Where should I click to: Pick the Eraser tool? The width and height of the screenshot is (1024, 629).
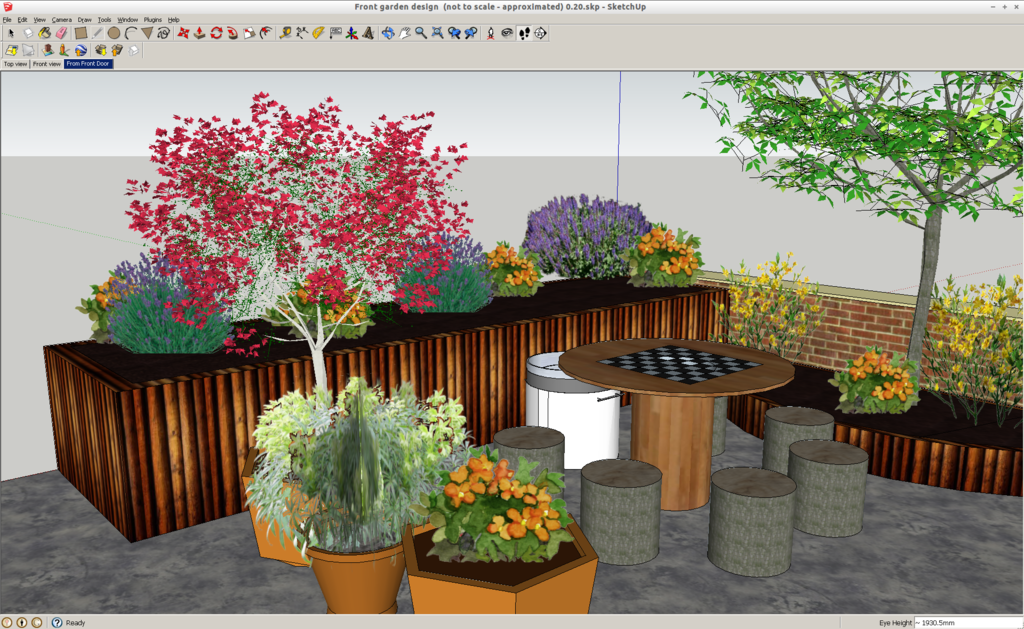point(61,33)
